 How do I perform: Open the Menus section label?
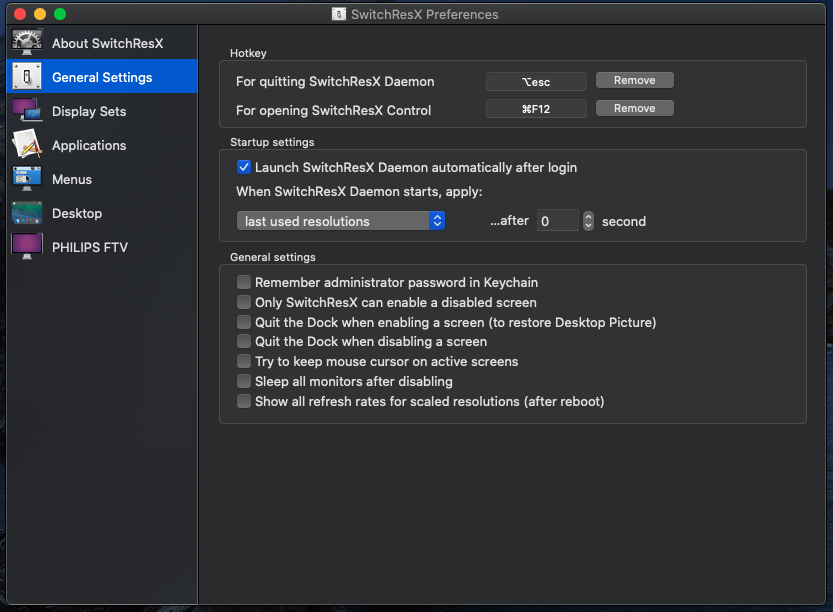(72, 180)
